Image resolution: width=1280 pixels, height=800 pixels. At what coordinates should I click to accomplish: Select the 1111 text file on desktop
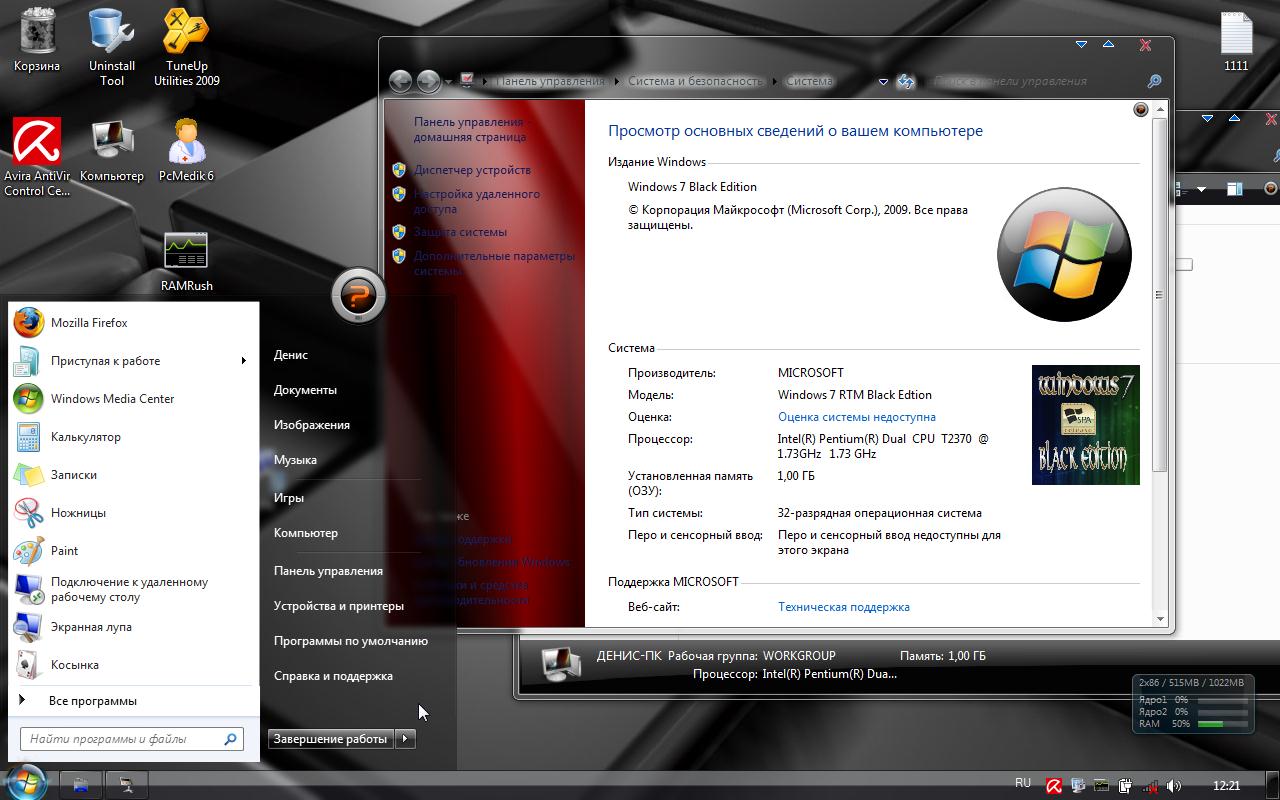(x=1236, y=40)
